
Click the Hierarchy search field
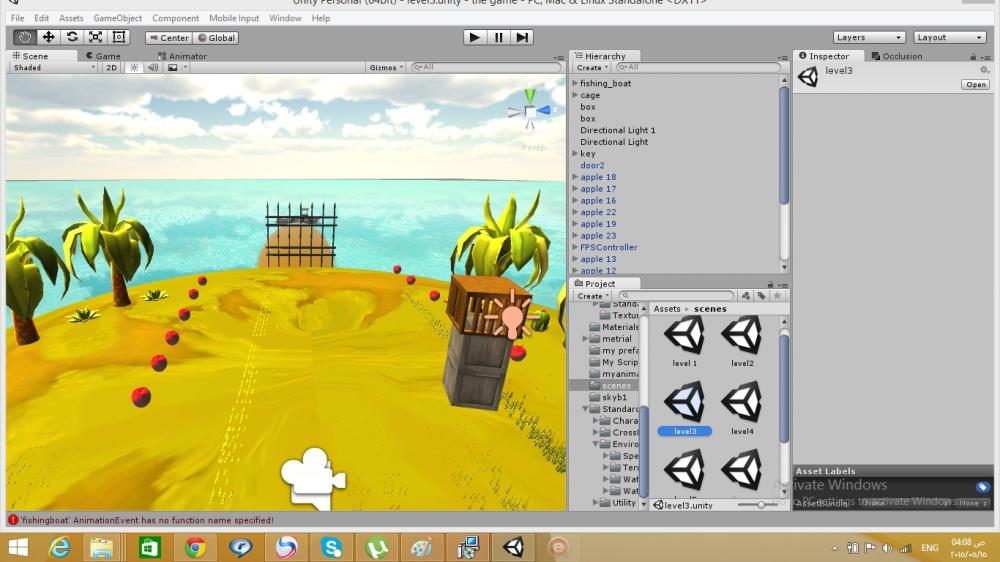[698, 67]
